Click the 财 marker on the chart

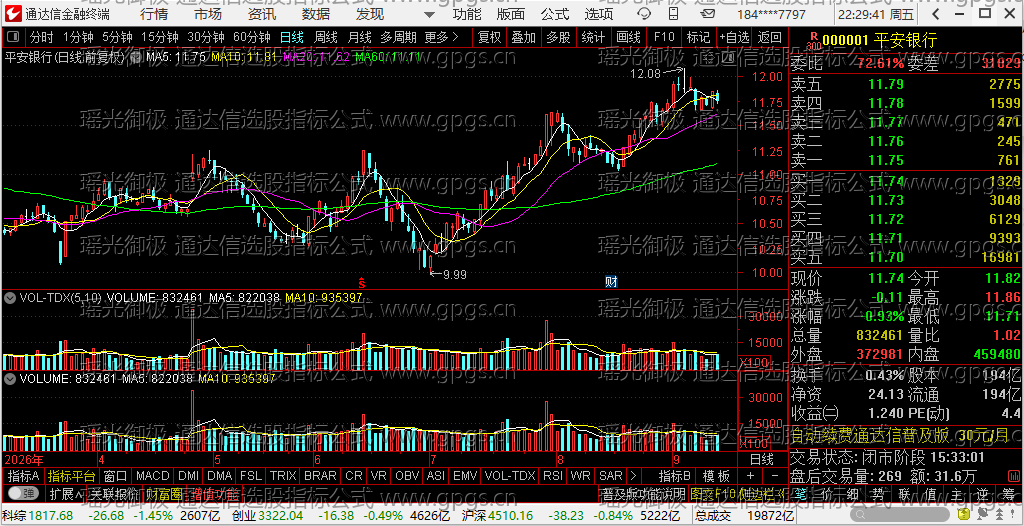[x=611, y=282]
